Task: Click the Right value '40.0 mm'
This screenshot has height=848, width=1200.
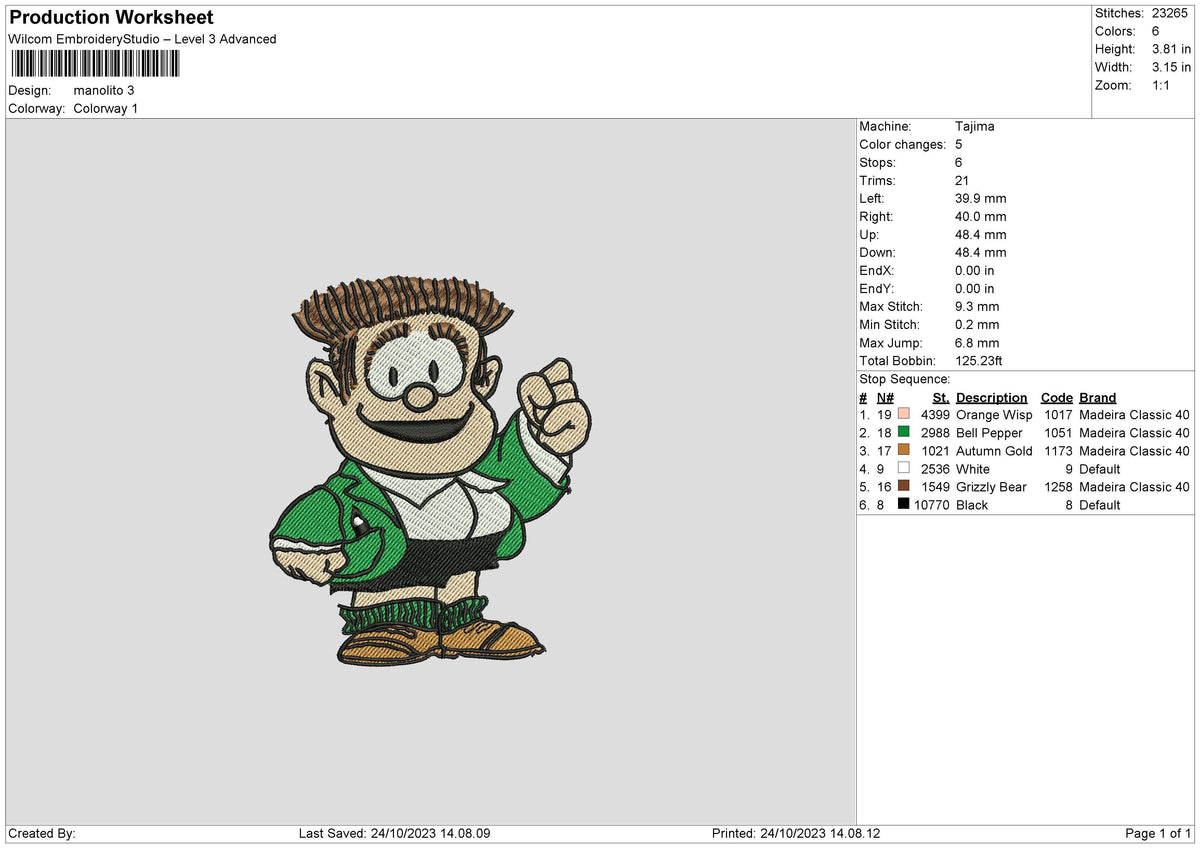Action: pyautogui.click(x=981, y=216)
